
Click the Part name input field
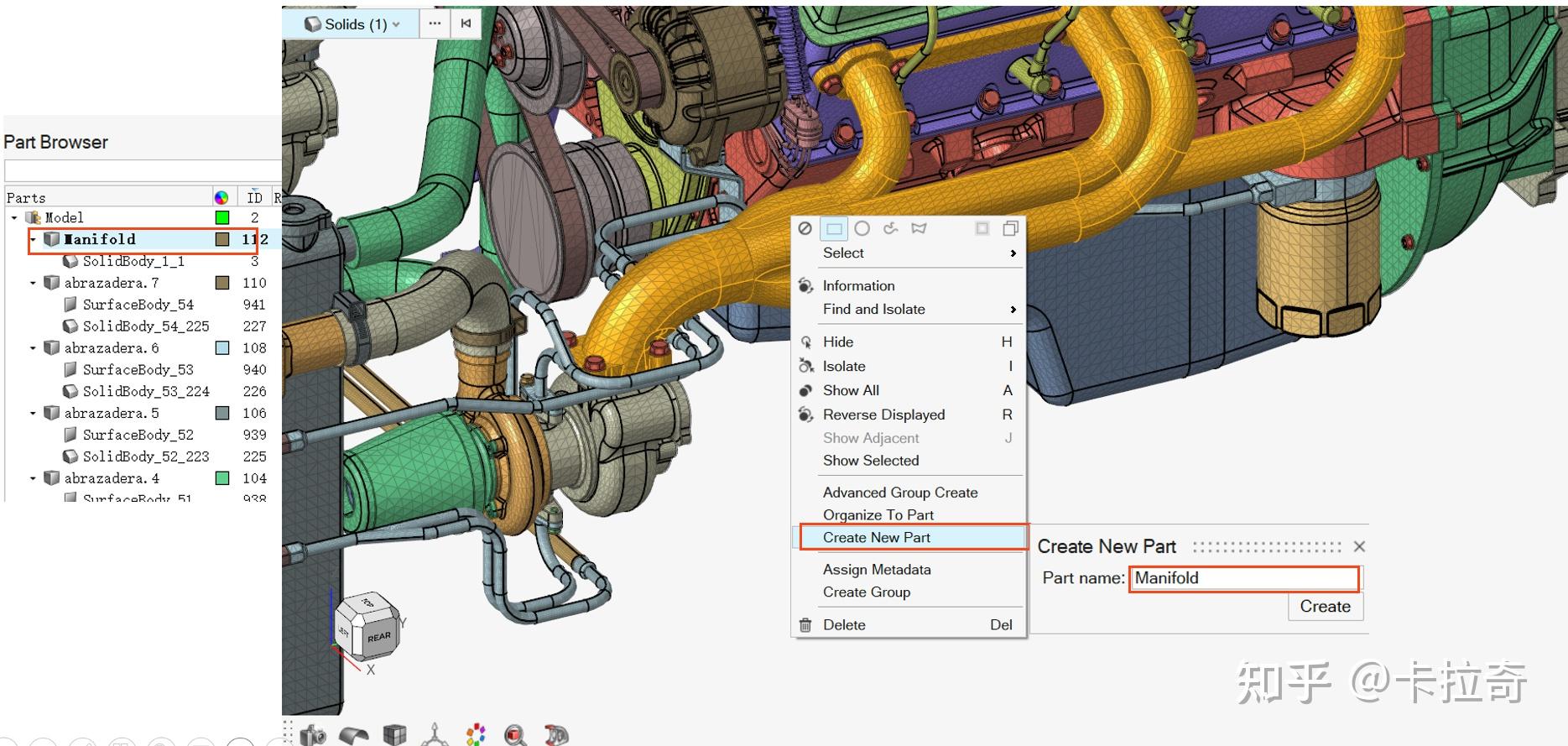click(1243, 578)
